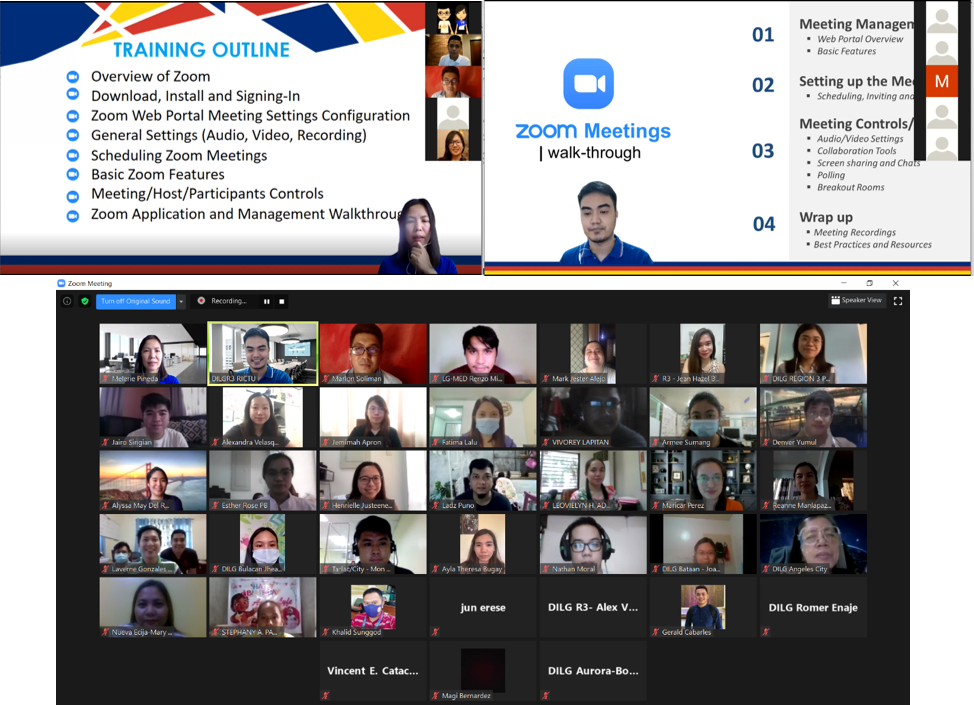Click the green encryption shield icon
The width and height of the screenshot is (974, 705).
(x=85, y=301)
